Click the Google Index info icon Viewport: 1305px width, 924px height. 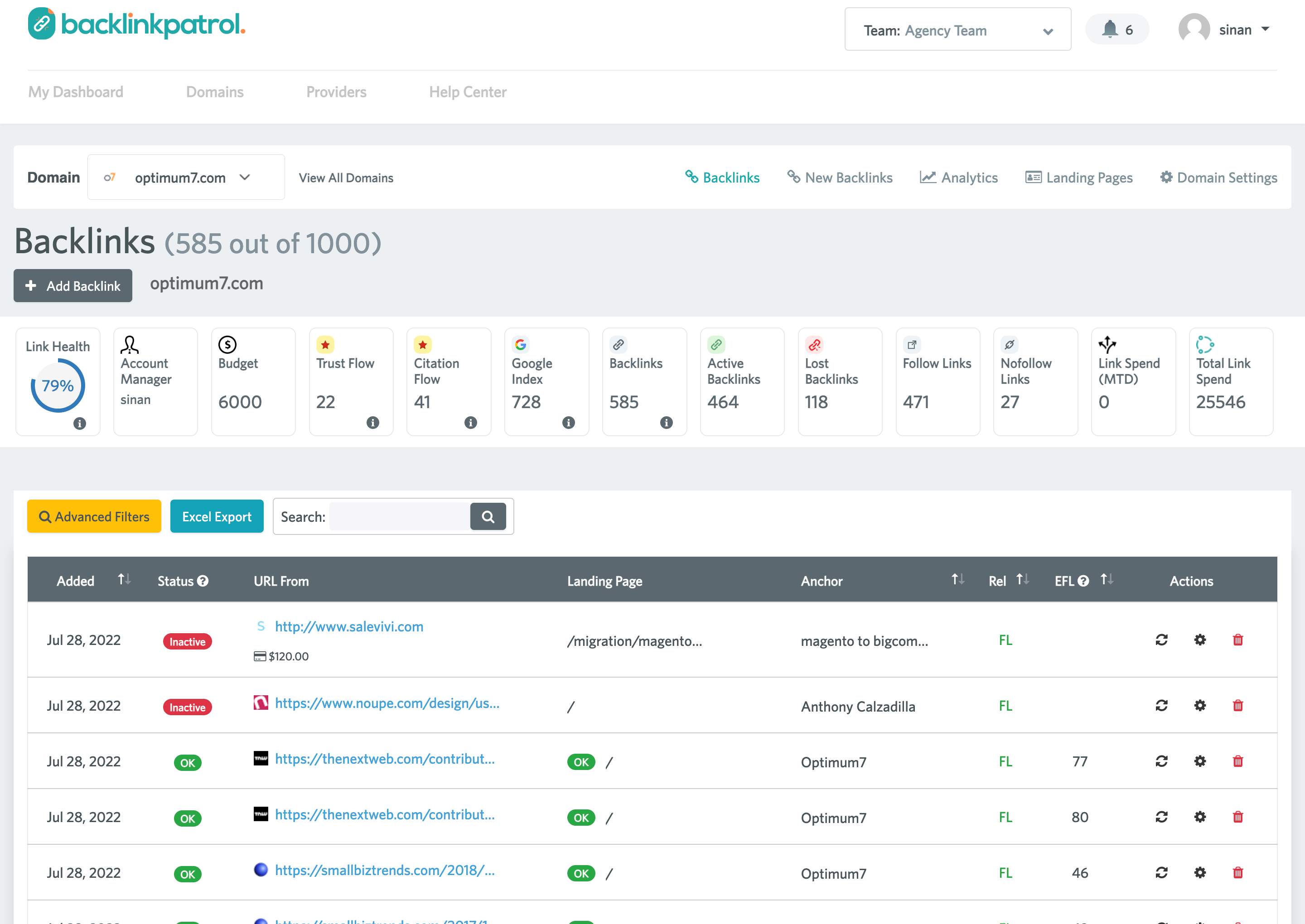pyautogui.click(x=569, y=422)
